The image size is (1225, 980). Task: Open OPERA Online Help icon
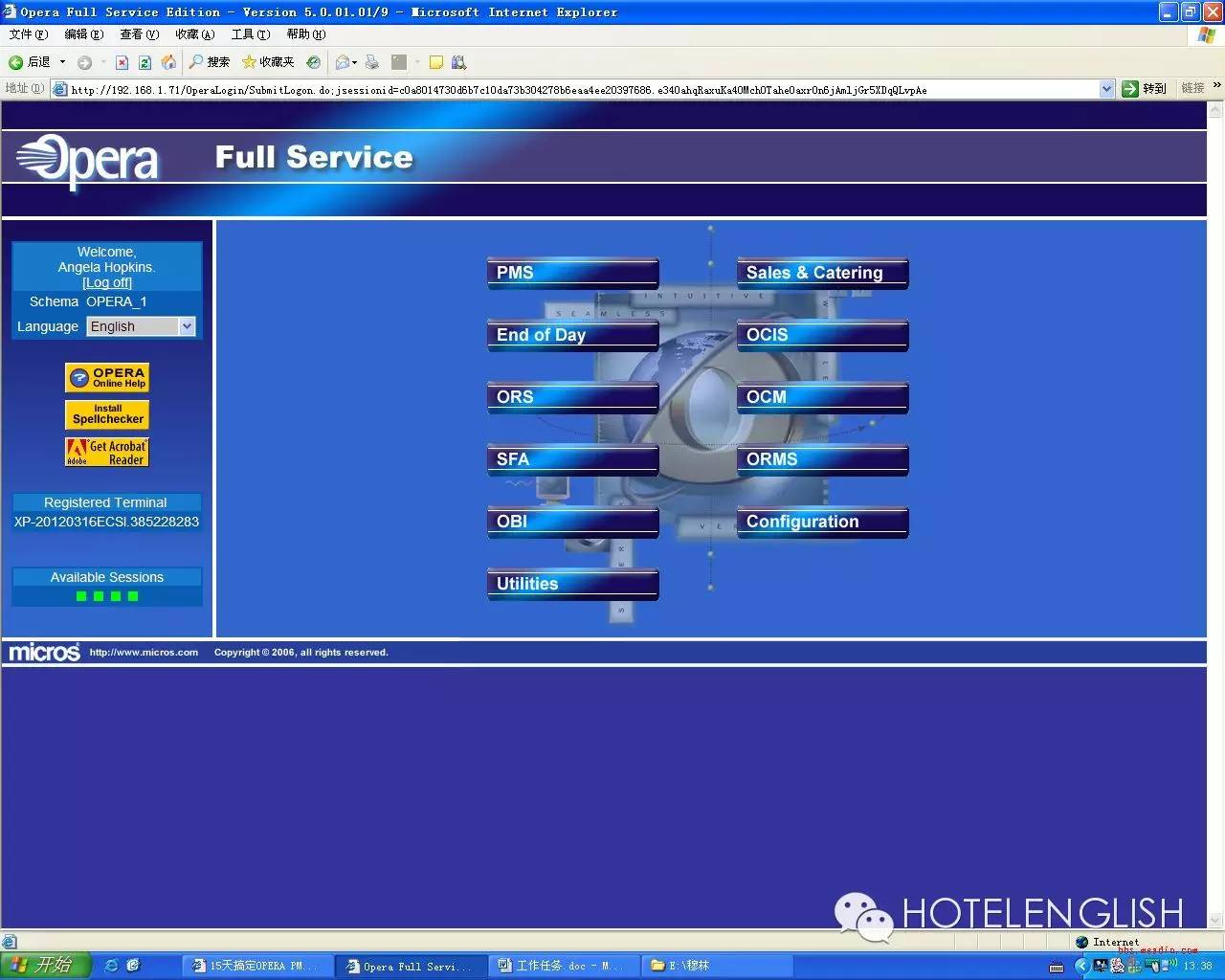(x=107, y=377)
